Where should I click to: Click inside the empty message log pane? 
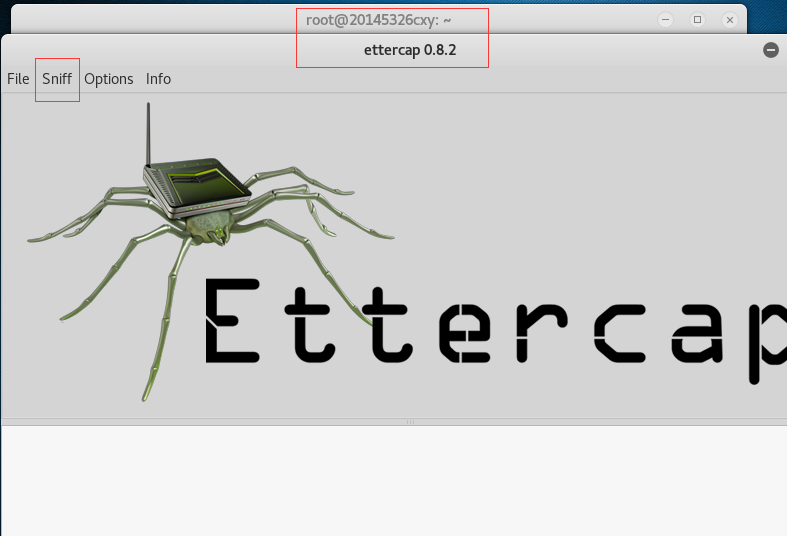click(394, 481)
